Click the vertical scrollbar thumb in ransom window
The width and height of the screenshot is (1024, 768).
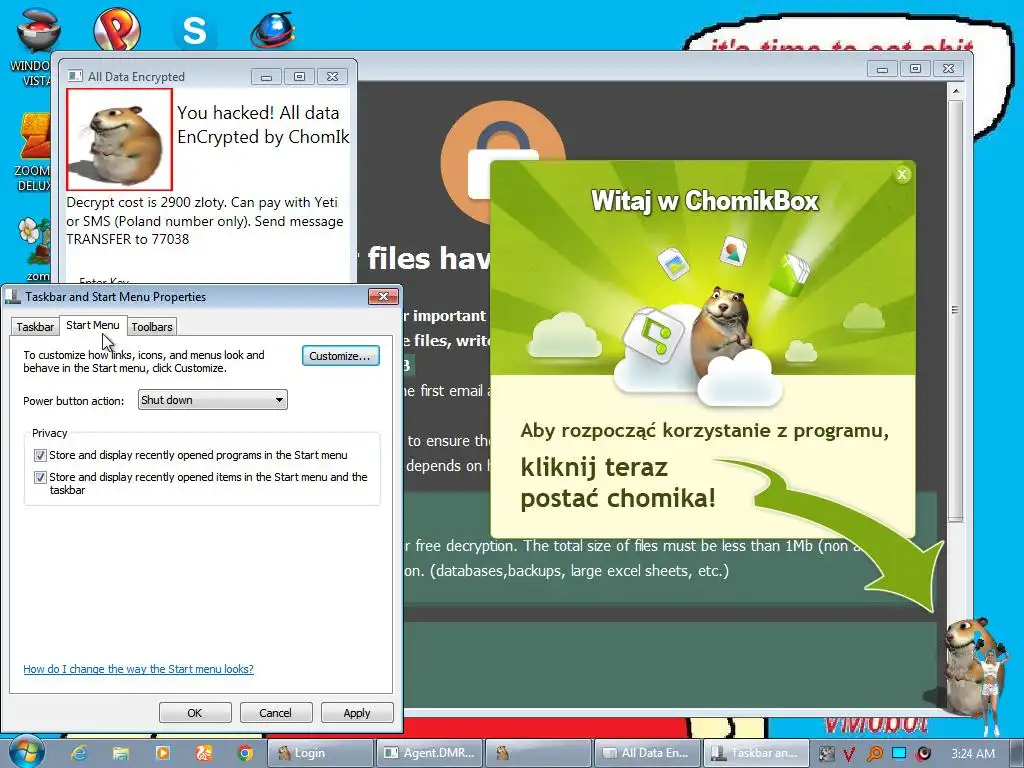click(955, 310)
